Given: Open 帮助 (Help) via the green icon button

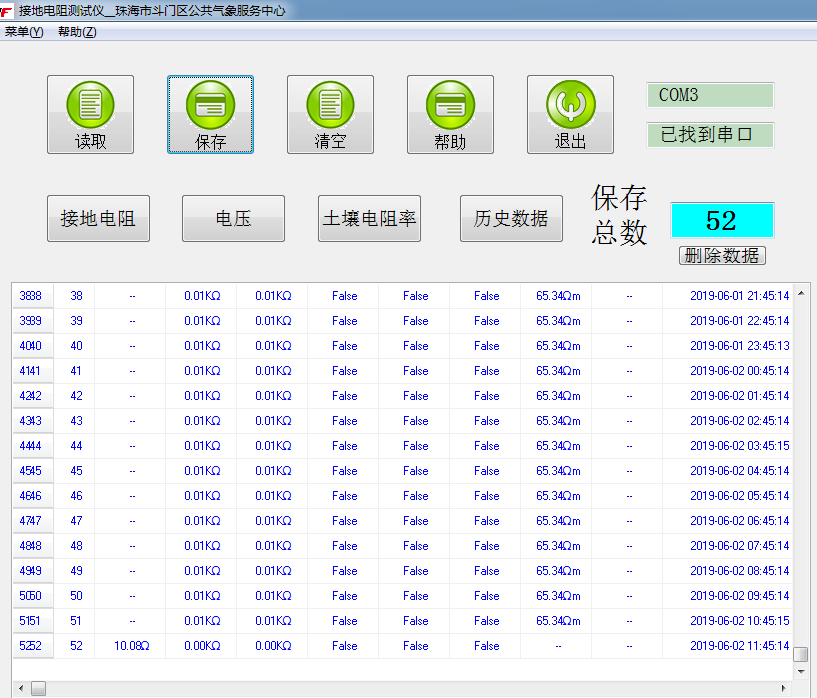Looking at the screenshot, I should 450,114.
